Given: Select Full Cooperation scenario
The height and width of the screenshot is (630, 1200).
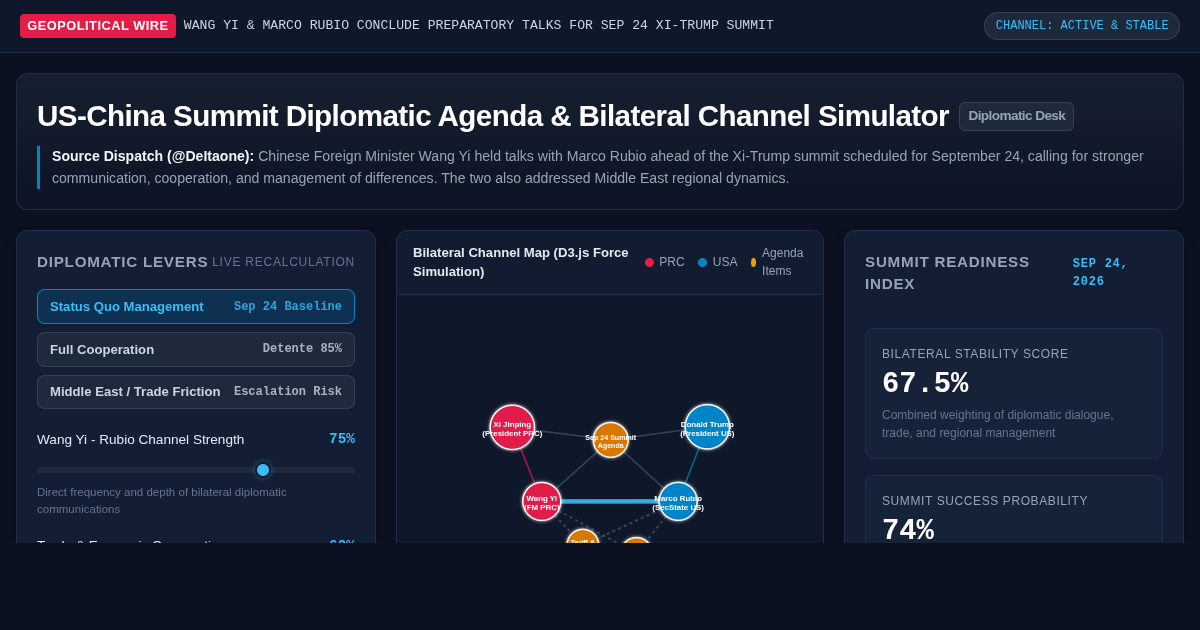Looking at the screenshot, I should pos(196,349).
